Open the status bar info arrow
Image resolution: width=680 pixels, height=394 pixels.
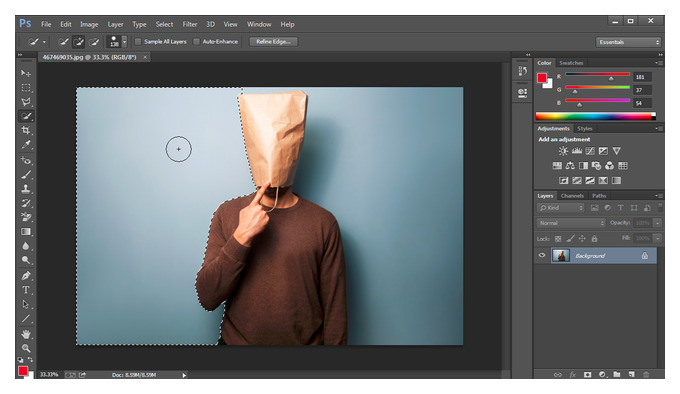tap(184, 375)
